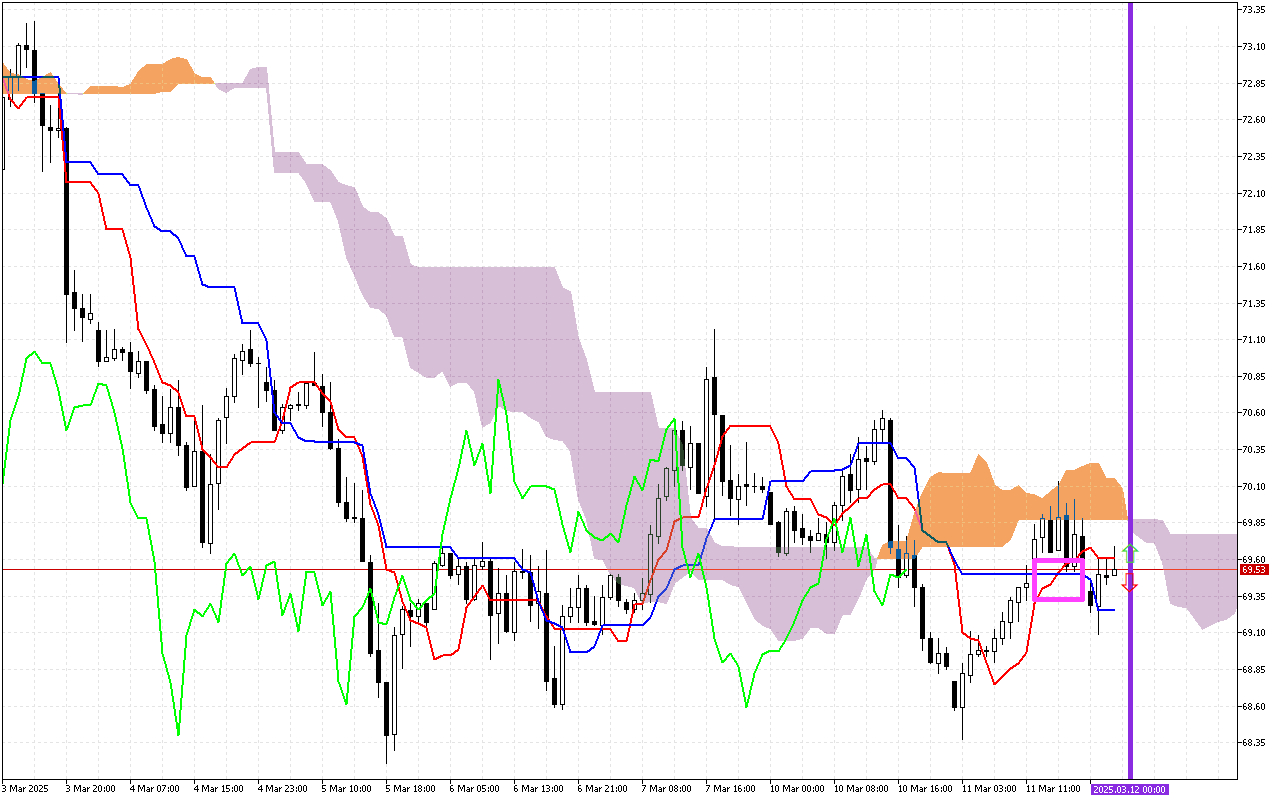Click the red down arrow marker
Screen dimensions: 1280x800
tap(1129, 585)
